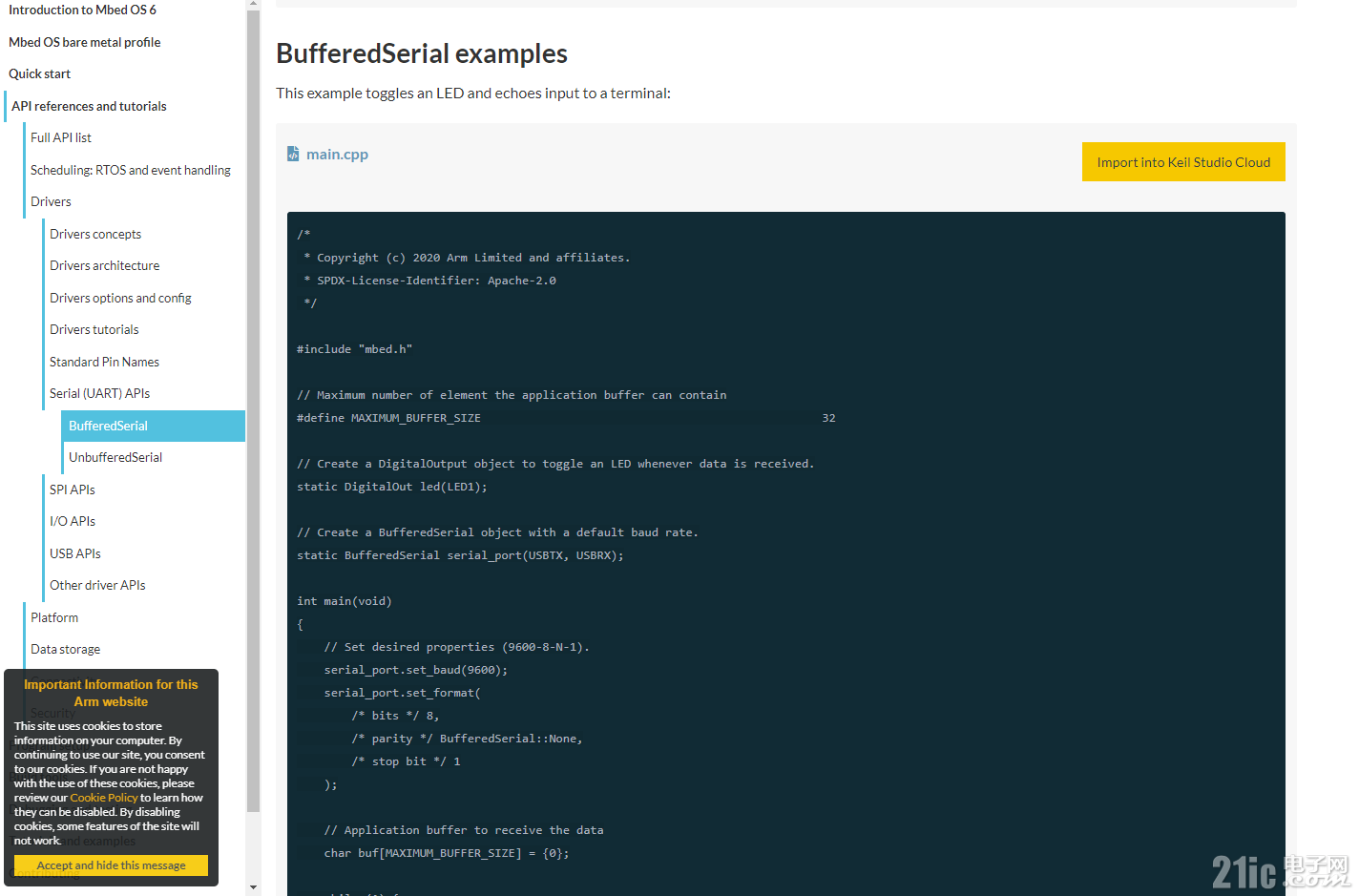
Task: Open the Drivers tutorials page
Action: (94, 329)
